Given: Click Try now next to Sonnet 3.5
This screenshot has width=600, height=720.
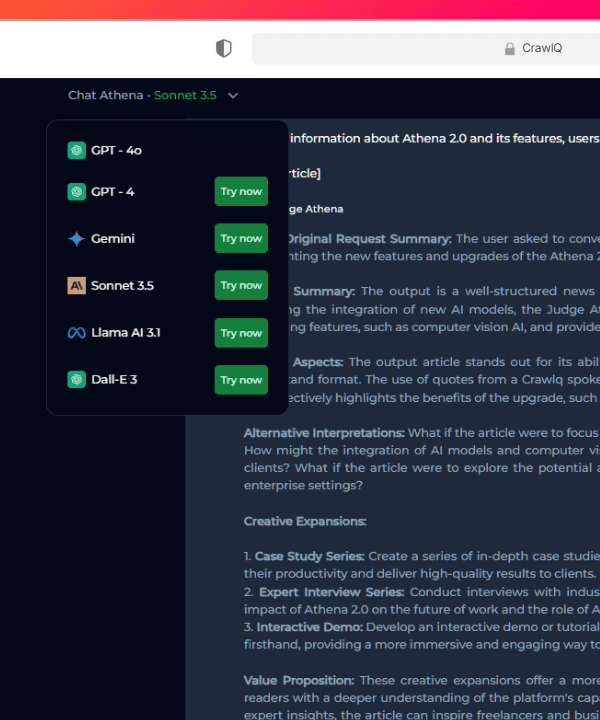Looking at the screenshot, I should tap(241, 285).
